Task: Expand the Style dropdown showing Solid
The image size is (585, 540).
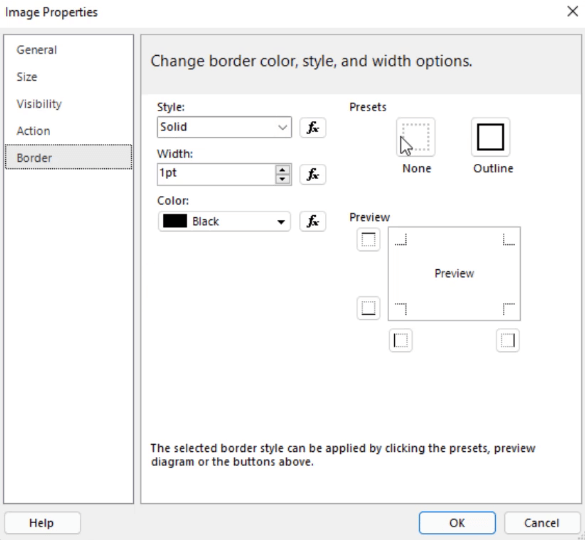Action: tap(224, 127)
